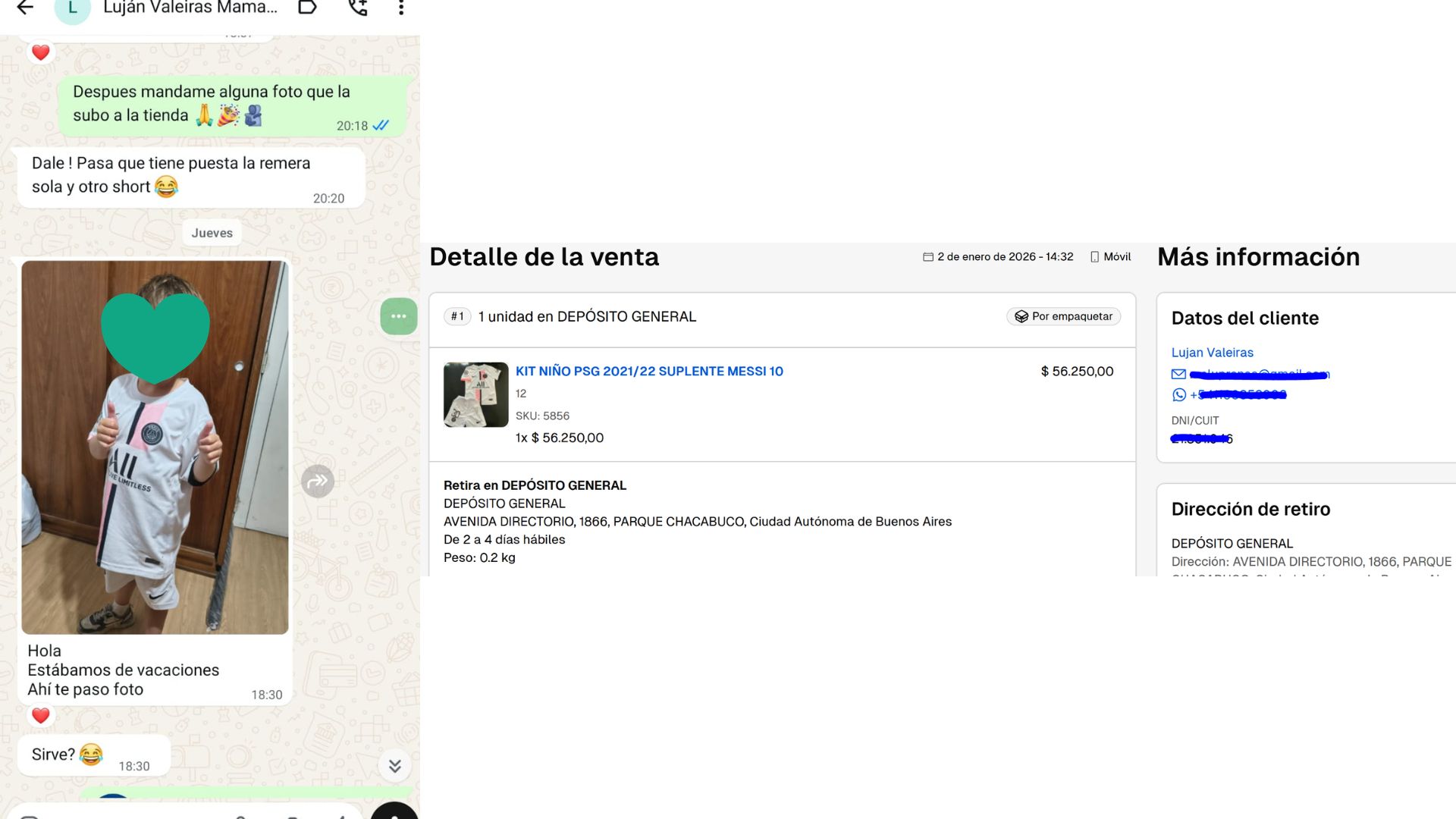Click the #1 order number badge
This screenshot has height=819, width=1456.
click(457, 316)
